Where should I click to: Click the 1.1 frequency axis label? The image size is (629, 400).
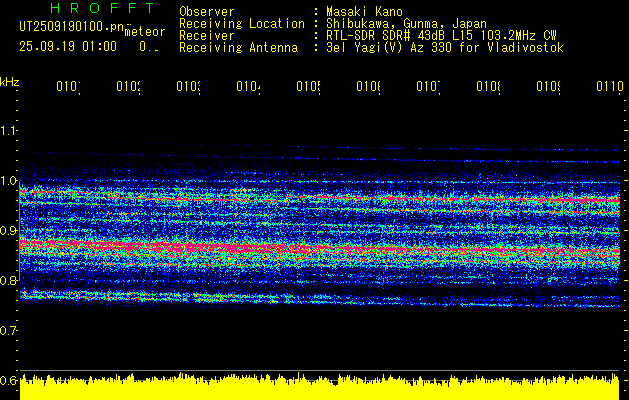click(9, 131)
